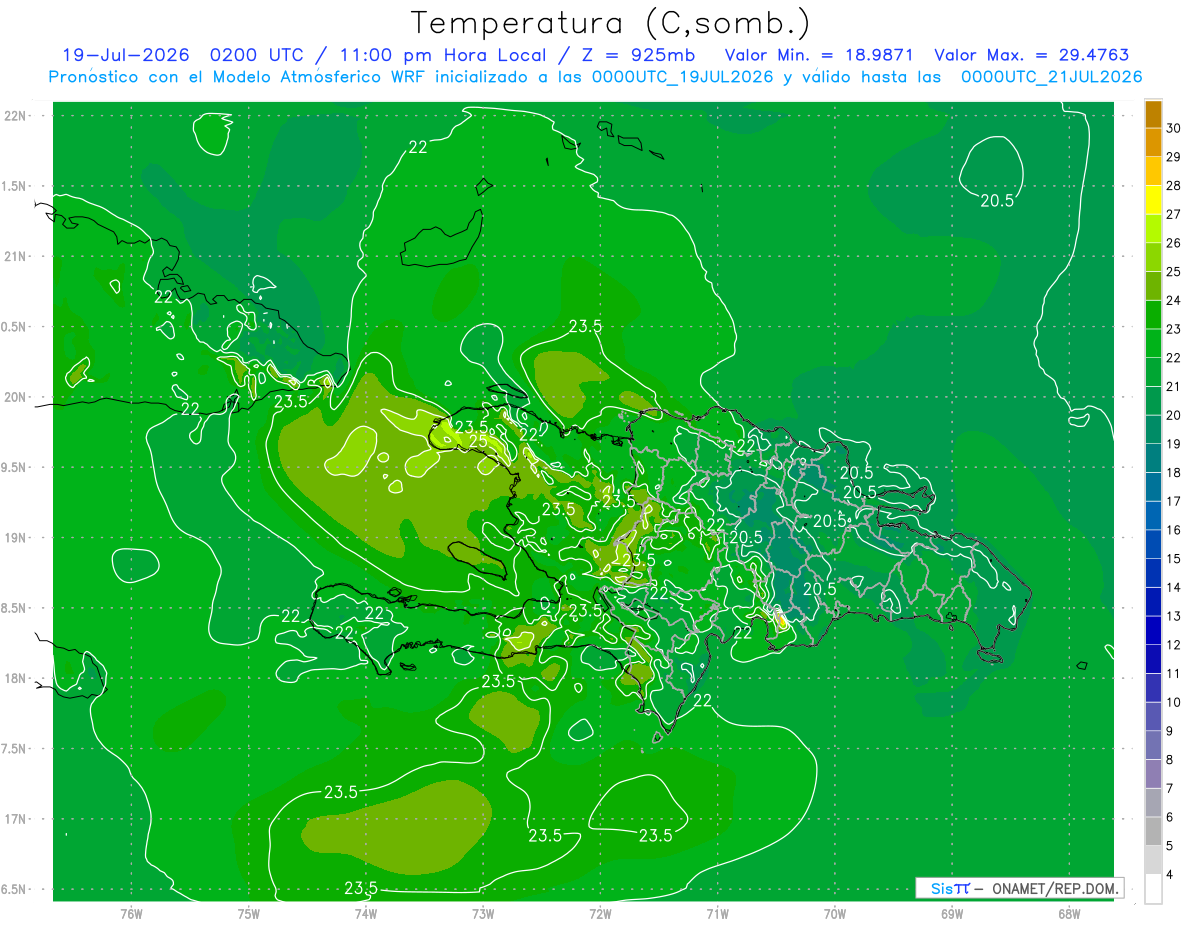Click the orange colorbar segment between 29 and 30

1153,142
